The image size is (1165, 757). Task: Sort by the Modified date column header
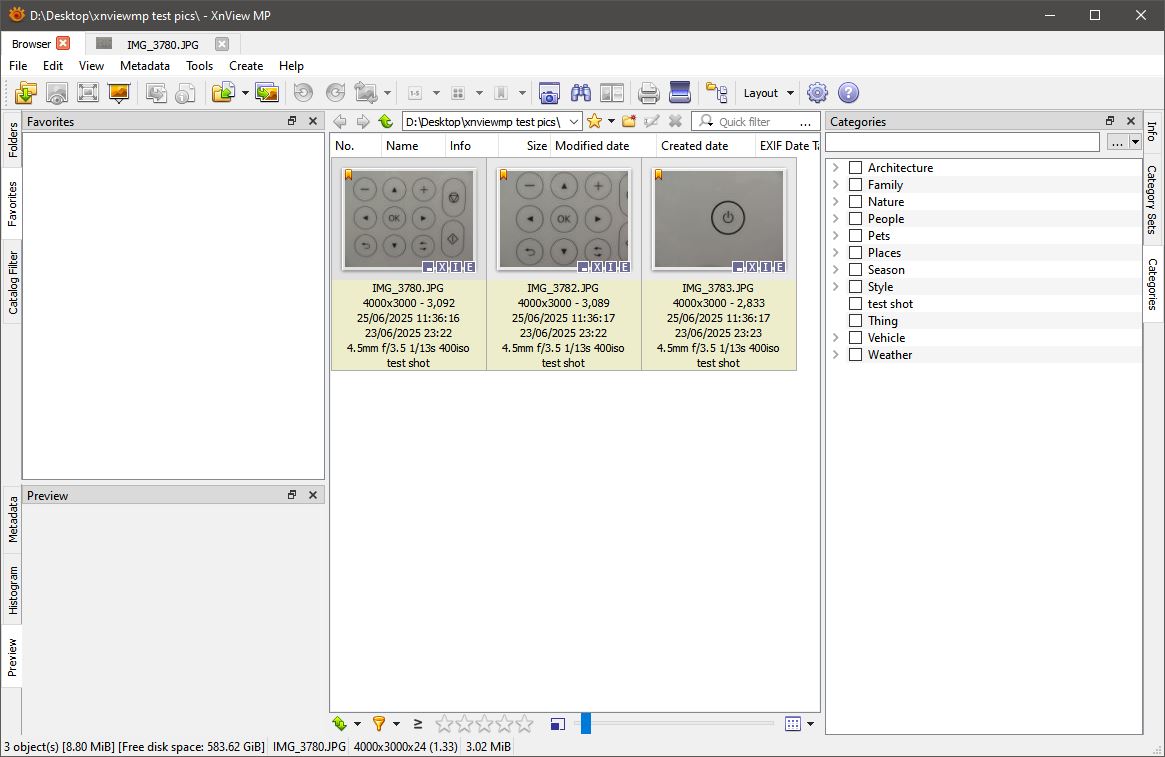[x=603, y=146]
